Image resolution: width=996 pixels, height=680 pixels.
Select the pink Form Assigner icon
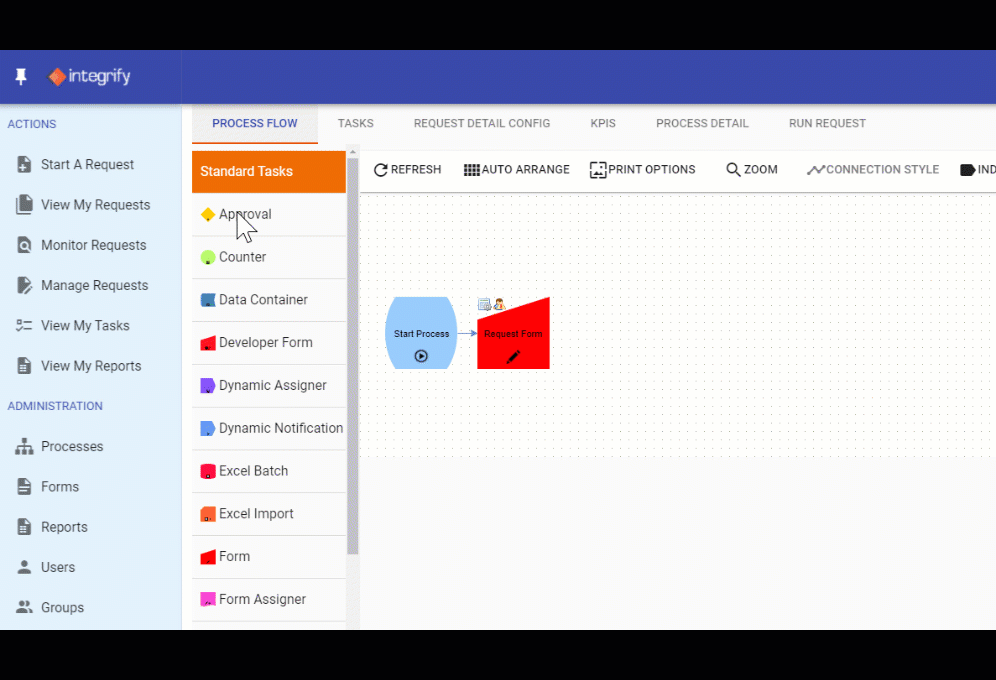208,599
